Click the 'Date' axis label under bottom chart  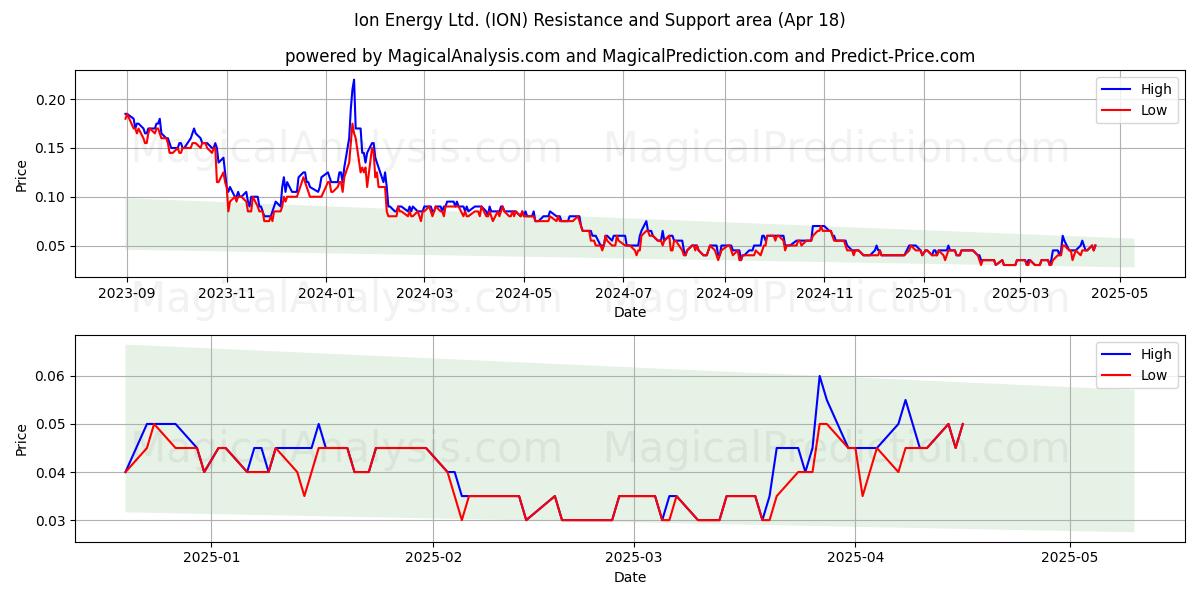click(630, 577)
